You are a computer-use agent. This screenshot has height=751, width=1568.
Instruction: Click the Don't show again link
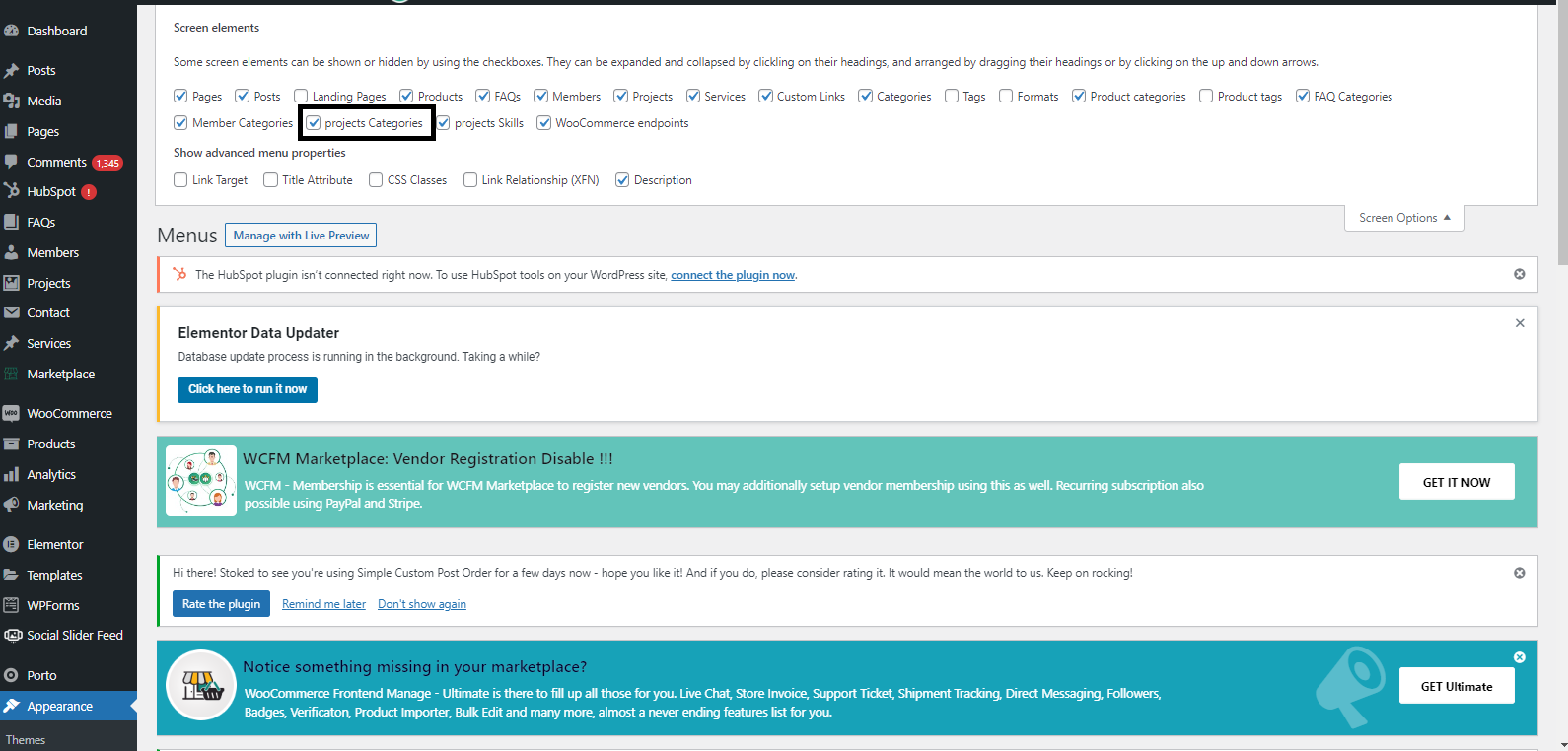(x=422, y=604)
